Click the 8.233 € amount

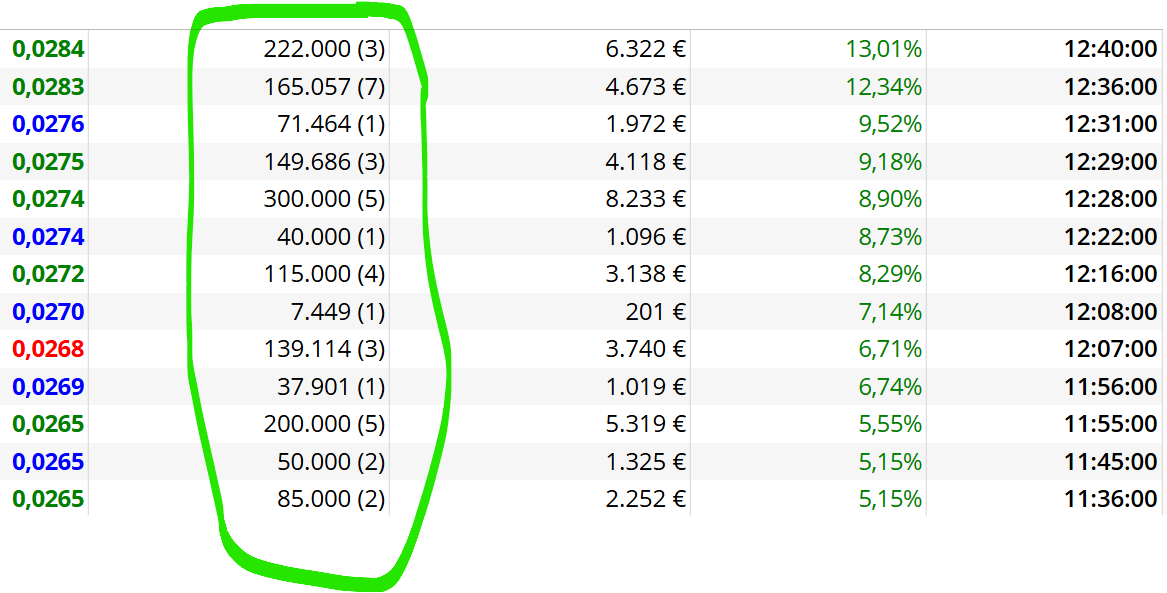(x=646, y=199)
